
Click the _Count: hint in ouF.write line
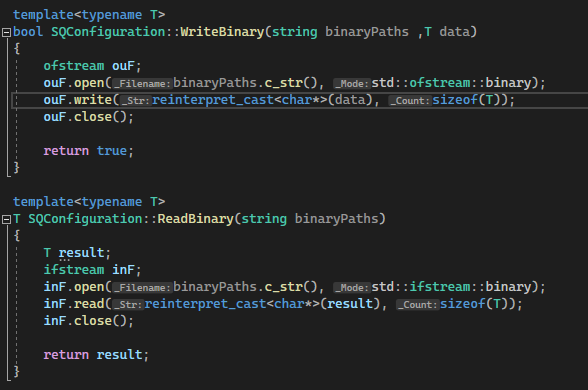point(410,100)
